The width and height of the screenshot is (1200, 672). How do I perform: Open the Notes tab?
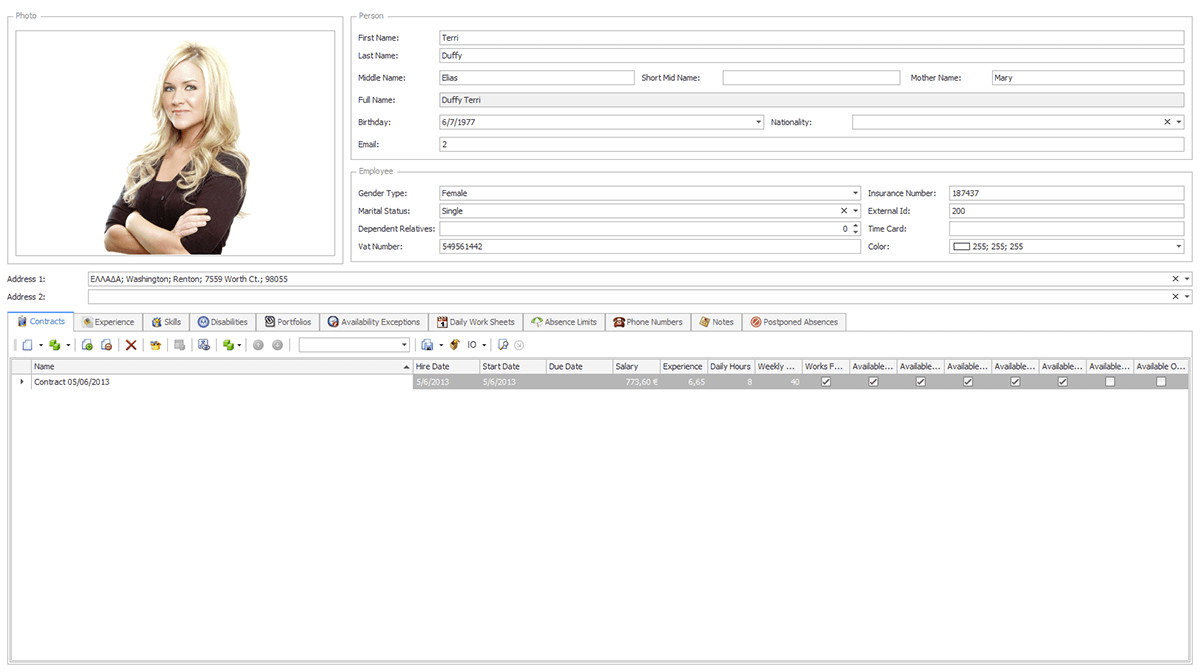(x=716, y=322)
